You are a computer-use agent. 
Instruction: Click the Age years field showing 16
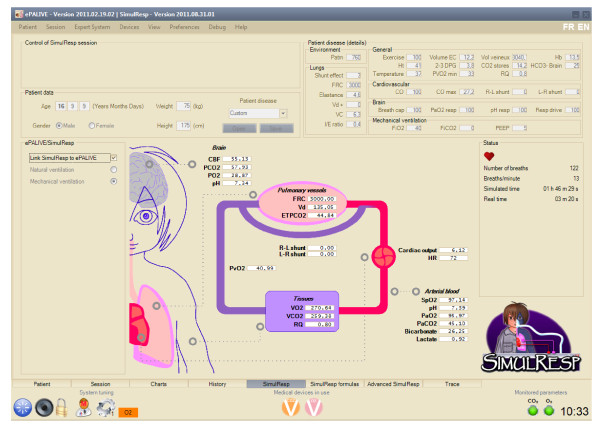[x=61, y=106]
